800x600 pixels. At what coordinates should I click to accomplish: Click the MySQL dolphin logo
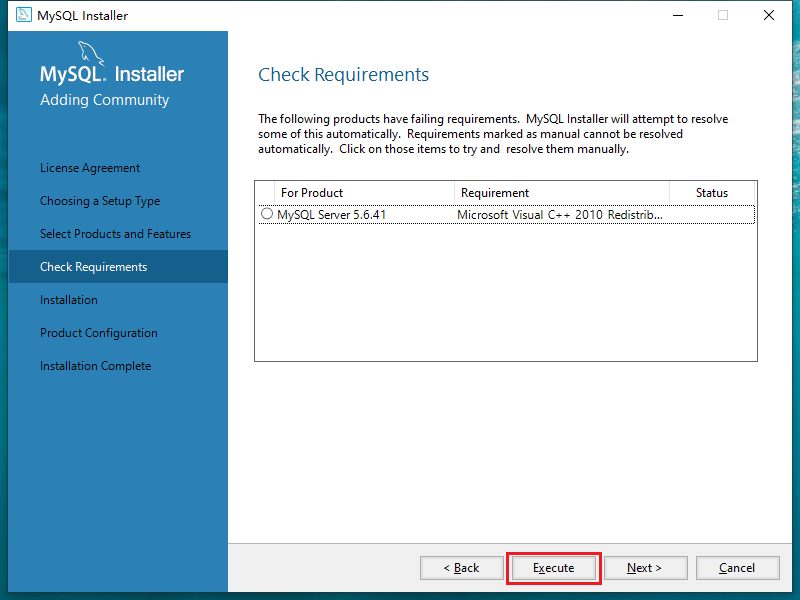point(91,54)
